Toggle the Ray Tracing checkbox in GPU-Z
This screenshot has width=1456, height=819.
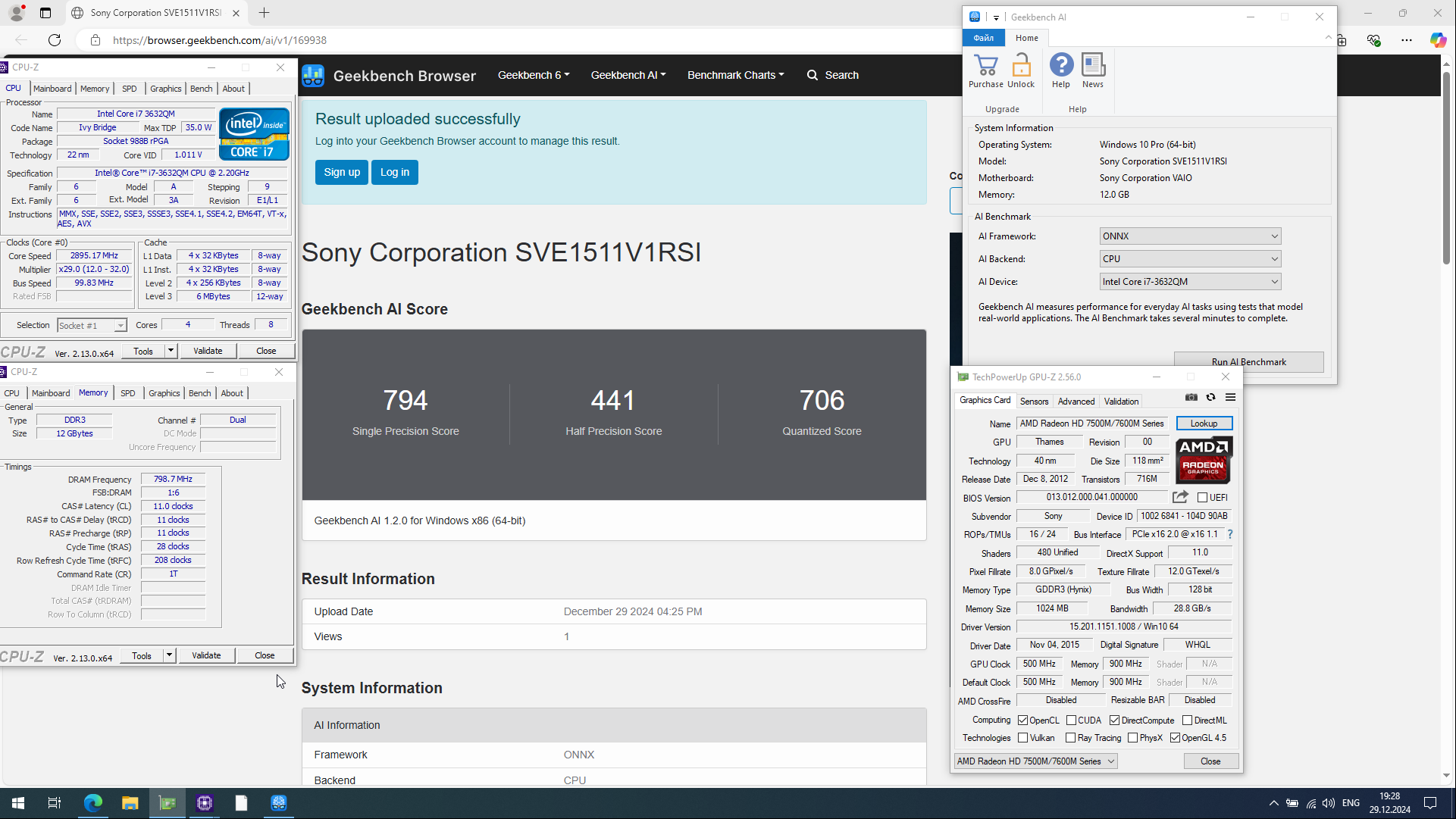point(1070,738)
